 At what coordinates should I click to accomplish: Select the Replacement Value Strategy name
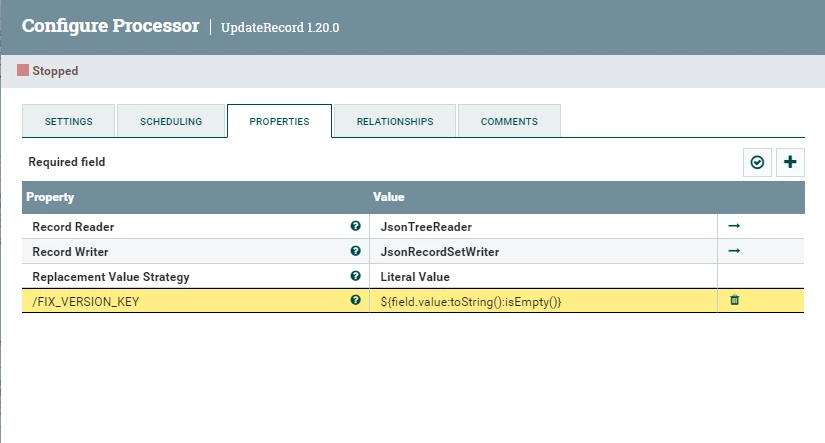point(111,277)
